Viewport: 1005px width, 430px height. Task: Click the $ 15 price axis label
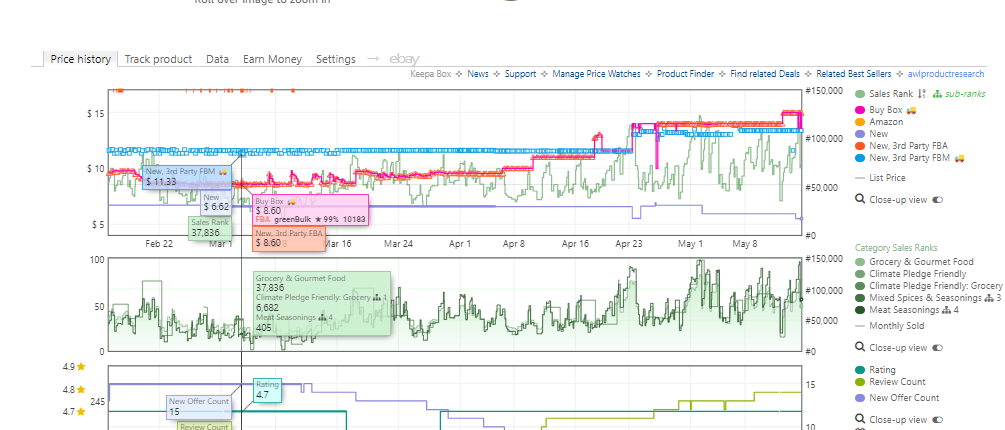click(96, 113)
